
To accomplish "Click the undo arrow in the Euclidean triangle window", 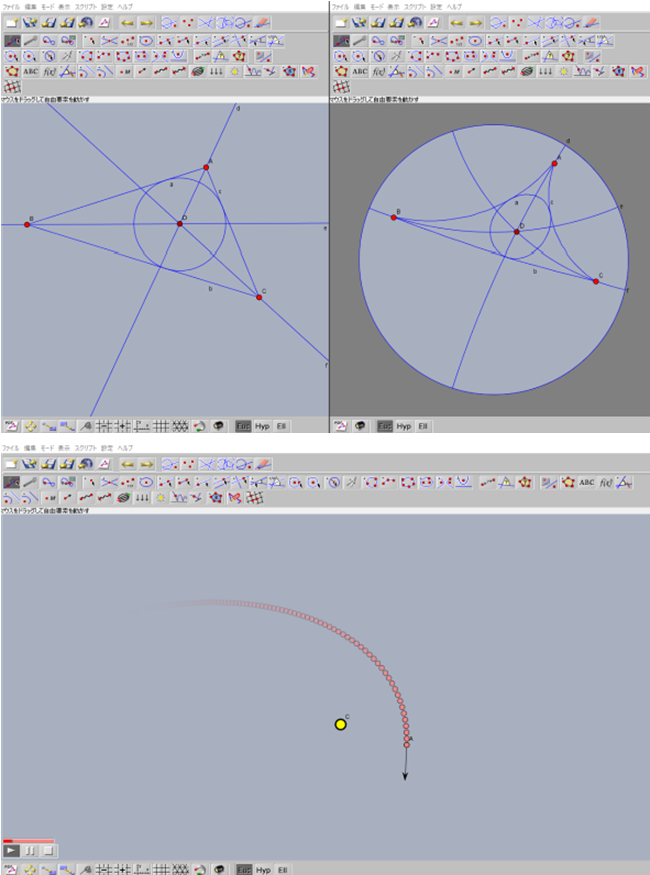I will pyautogui.click(x=128, y=22).
